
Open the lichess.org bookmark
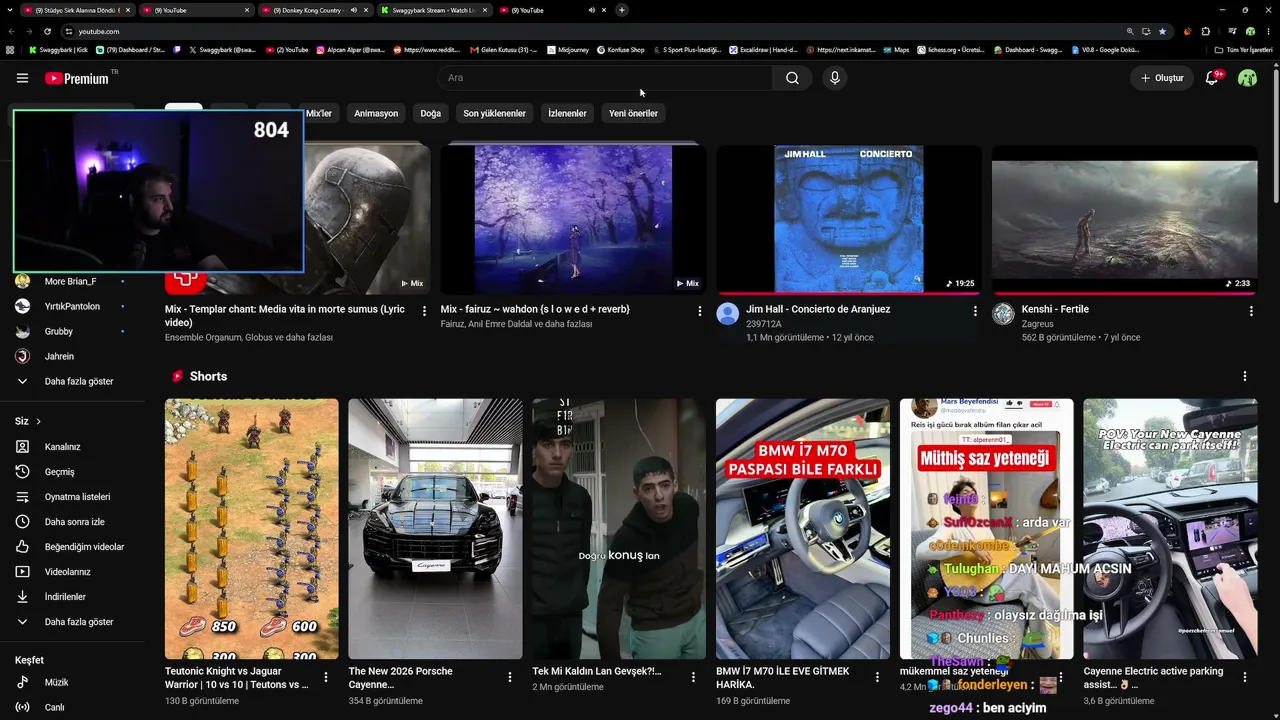(950, 49)
